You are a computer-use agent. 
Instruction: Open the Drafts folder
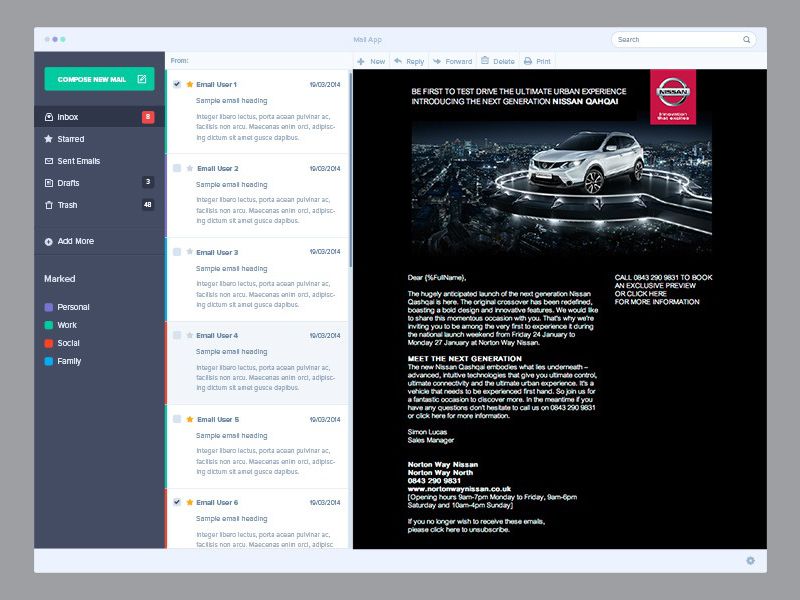click(99, 183)
